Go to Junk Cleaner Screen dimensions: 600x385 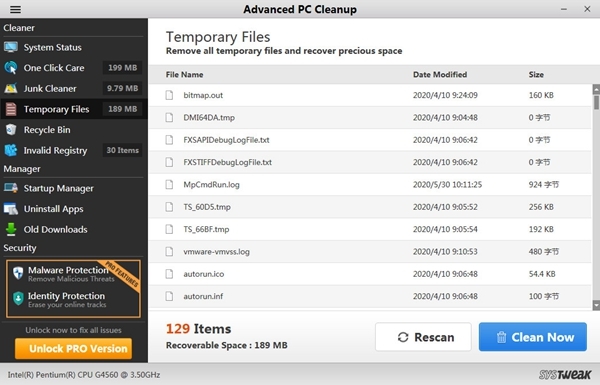pos(50,89)
